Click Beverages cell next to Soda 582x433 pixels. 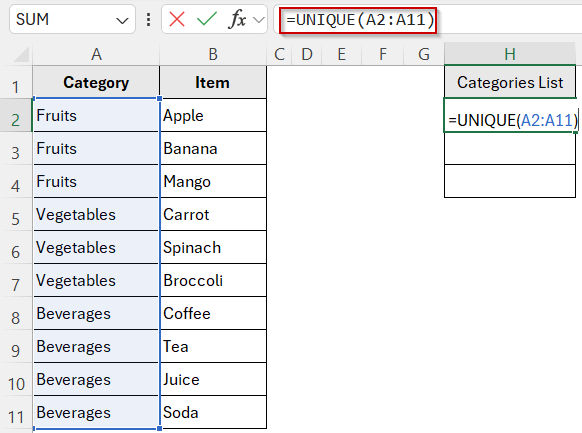pos(96,413)
